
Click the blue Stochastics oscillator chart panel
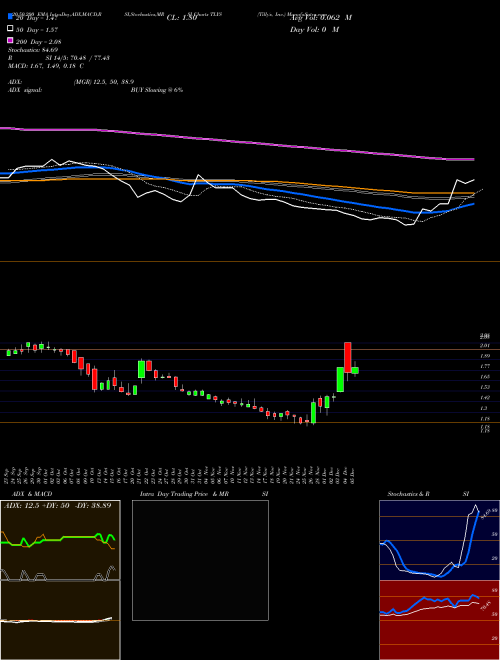click(x=439, y=540)
